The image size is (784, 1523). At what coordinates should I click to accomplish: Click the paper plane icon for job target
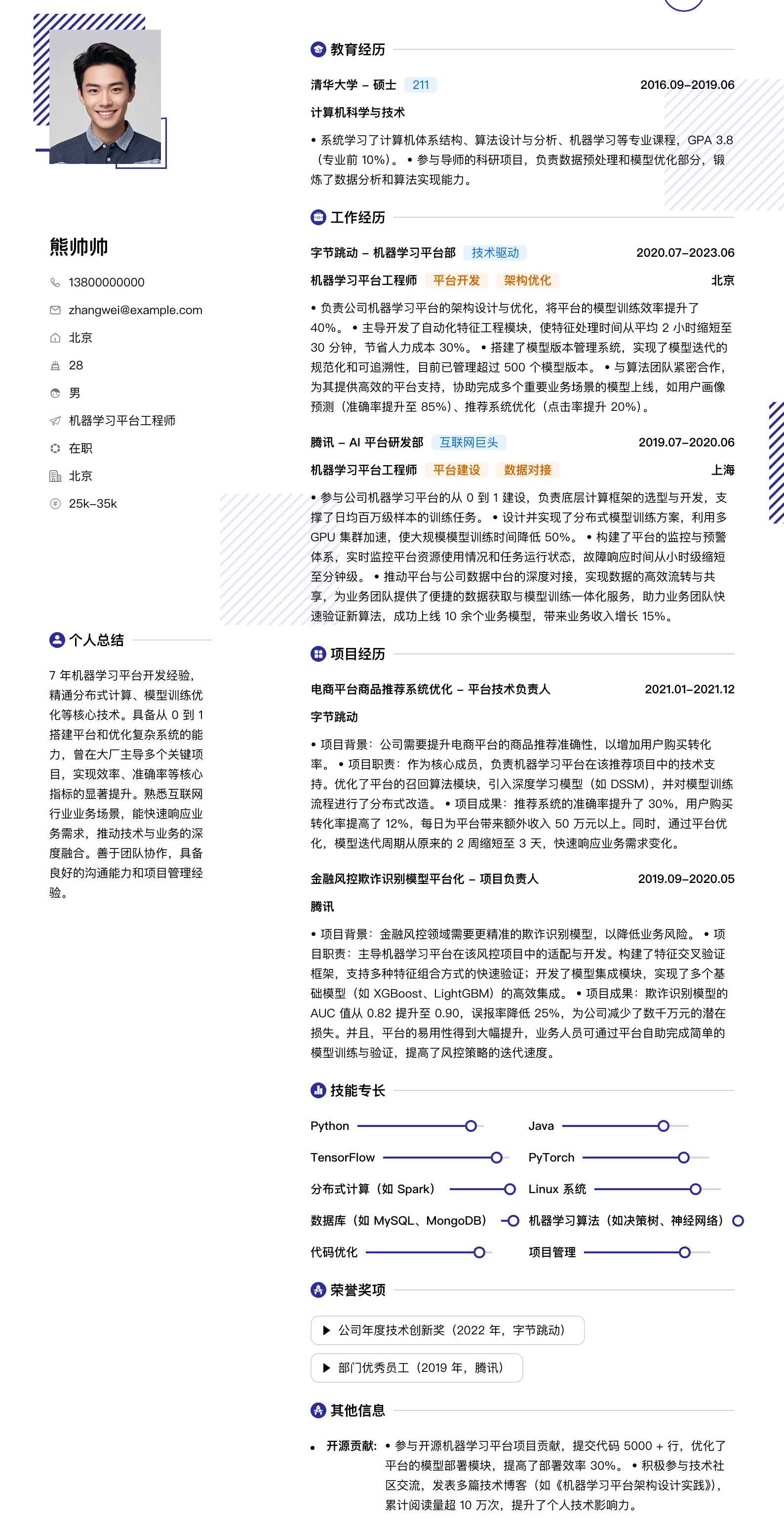55,421
